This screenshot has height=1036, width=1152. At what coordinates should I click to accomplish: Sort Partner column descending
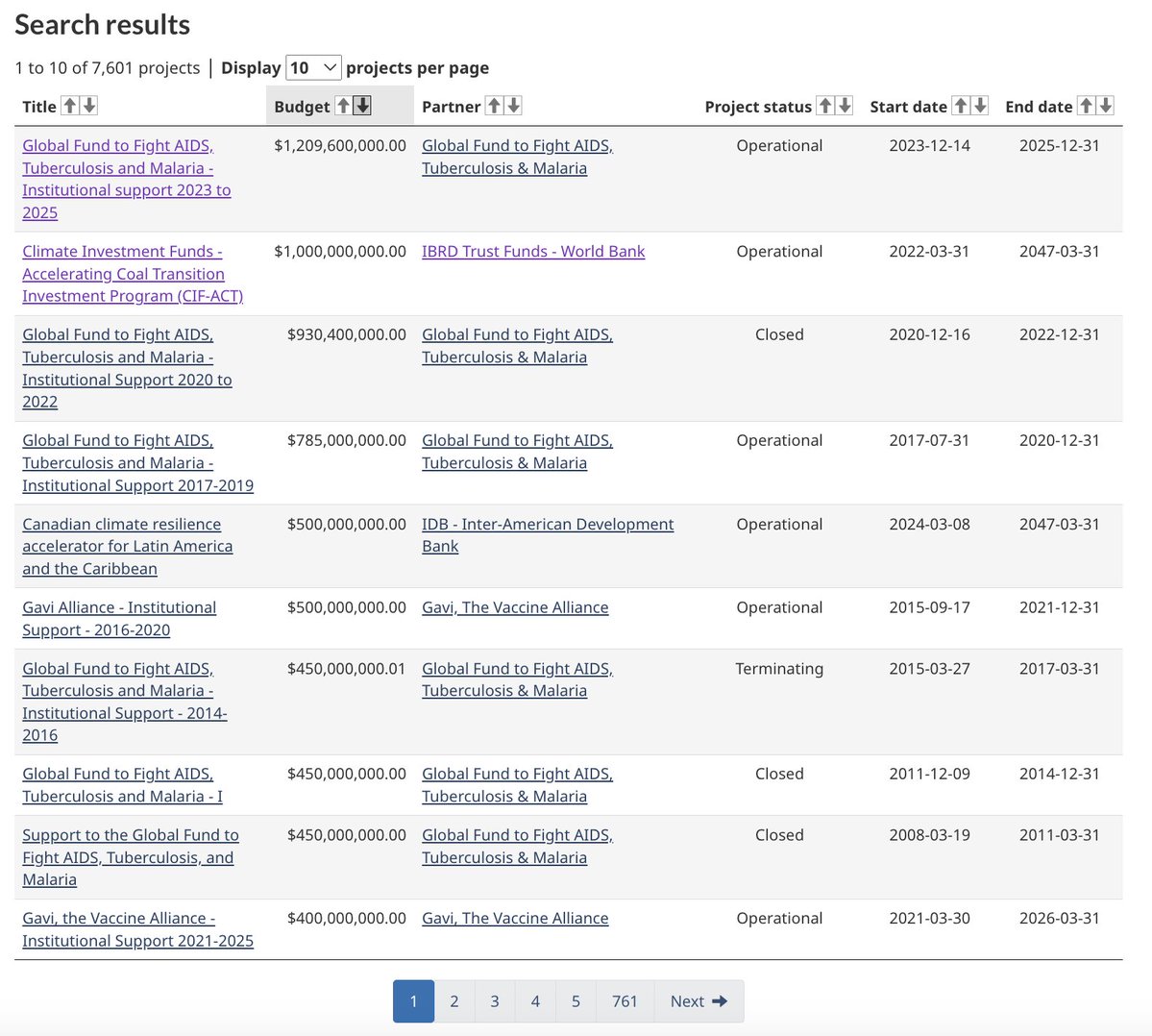point(514,106)
